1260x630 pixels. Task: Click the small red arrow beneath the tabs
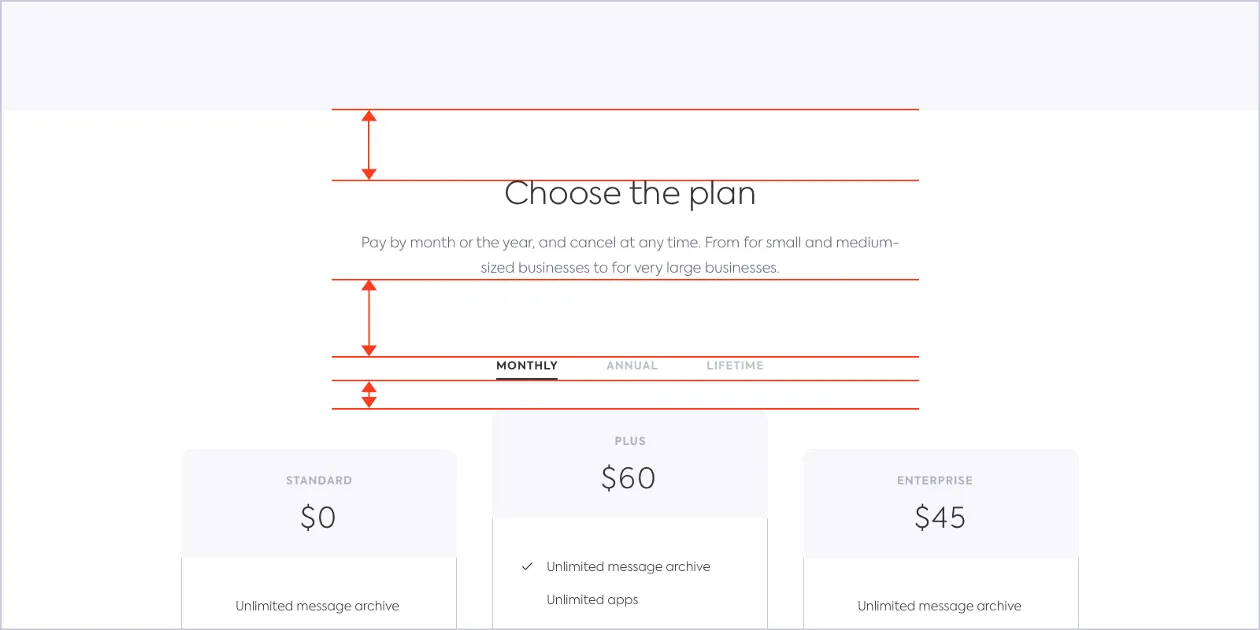click(x=369, y=395)
